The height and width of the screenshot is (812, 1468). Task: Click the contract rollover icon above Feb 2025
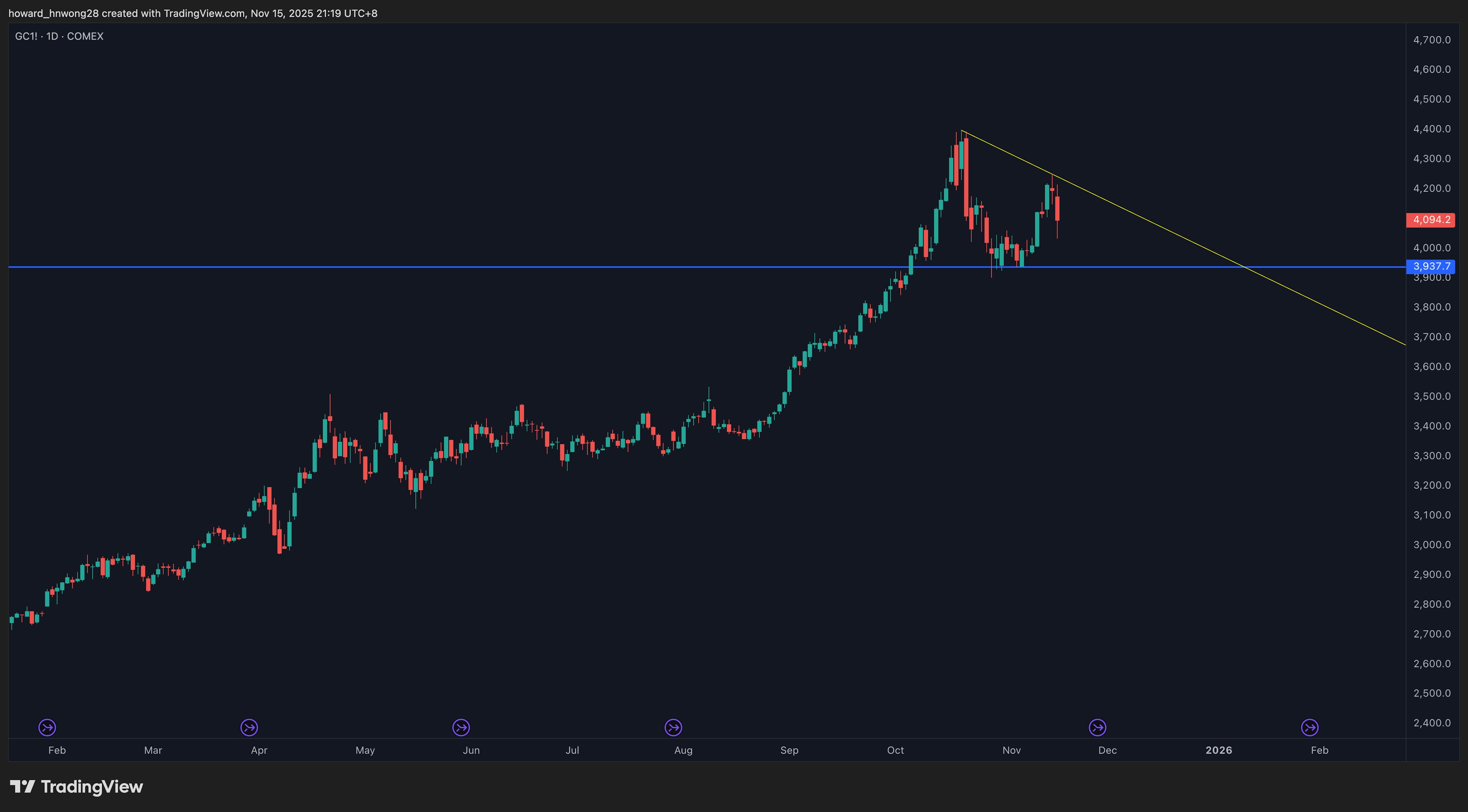pos(47,727)
